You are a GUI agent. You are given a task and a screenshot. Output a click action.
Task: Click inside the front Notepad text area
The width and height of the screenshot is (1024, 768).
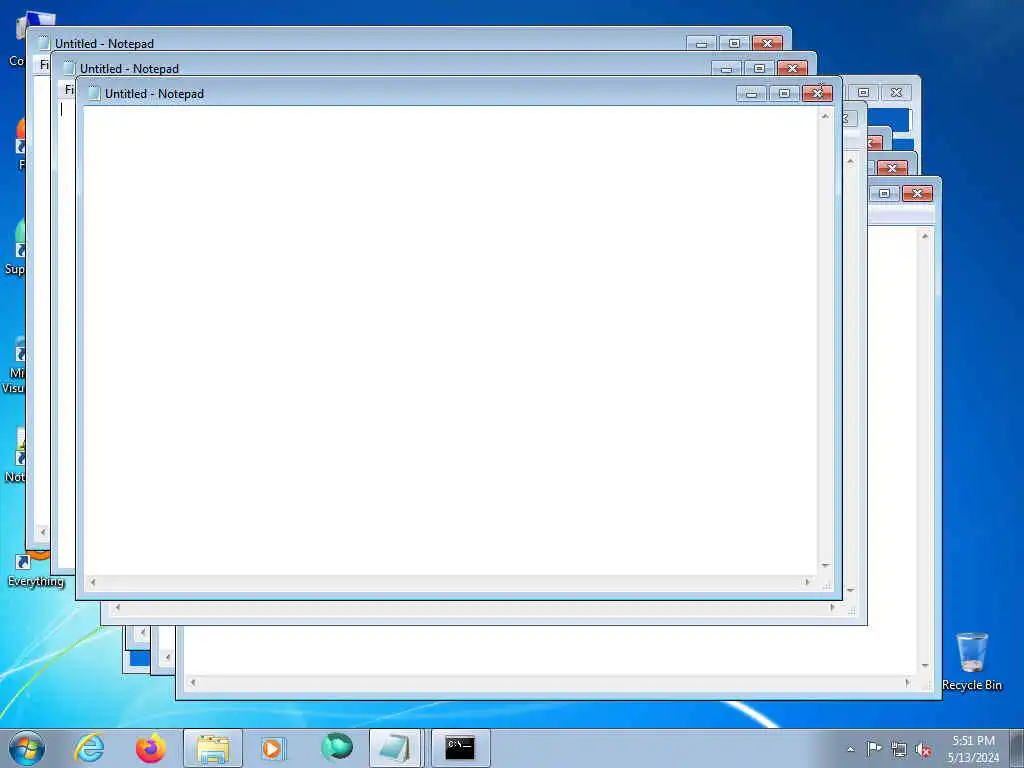pyautogui.click(x=449, y=340)
